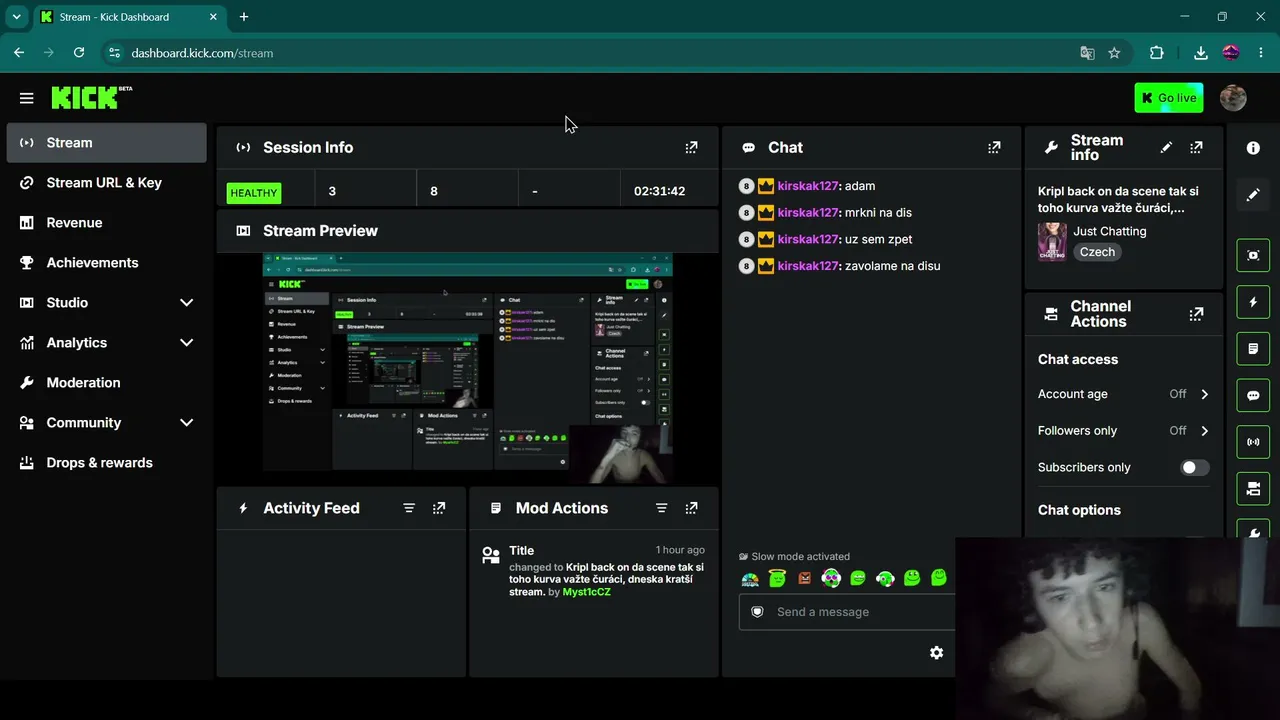Click the kirskak127 crown badge on 'adam' message

click(766, 186)
